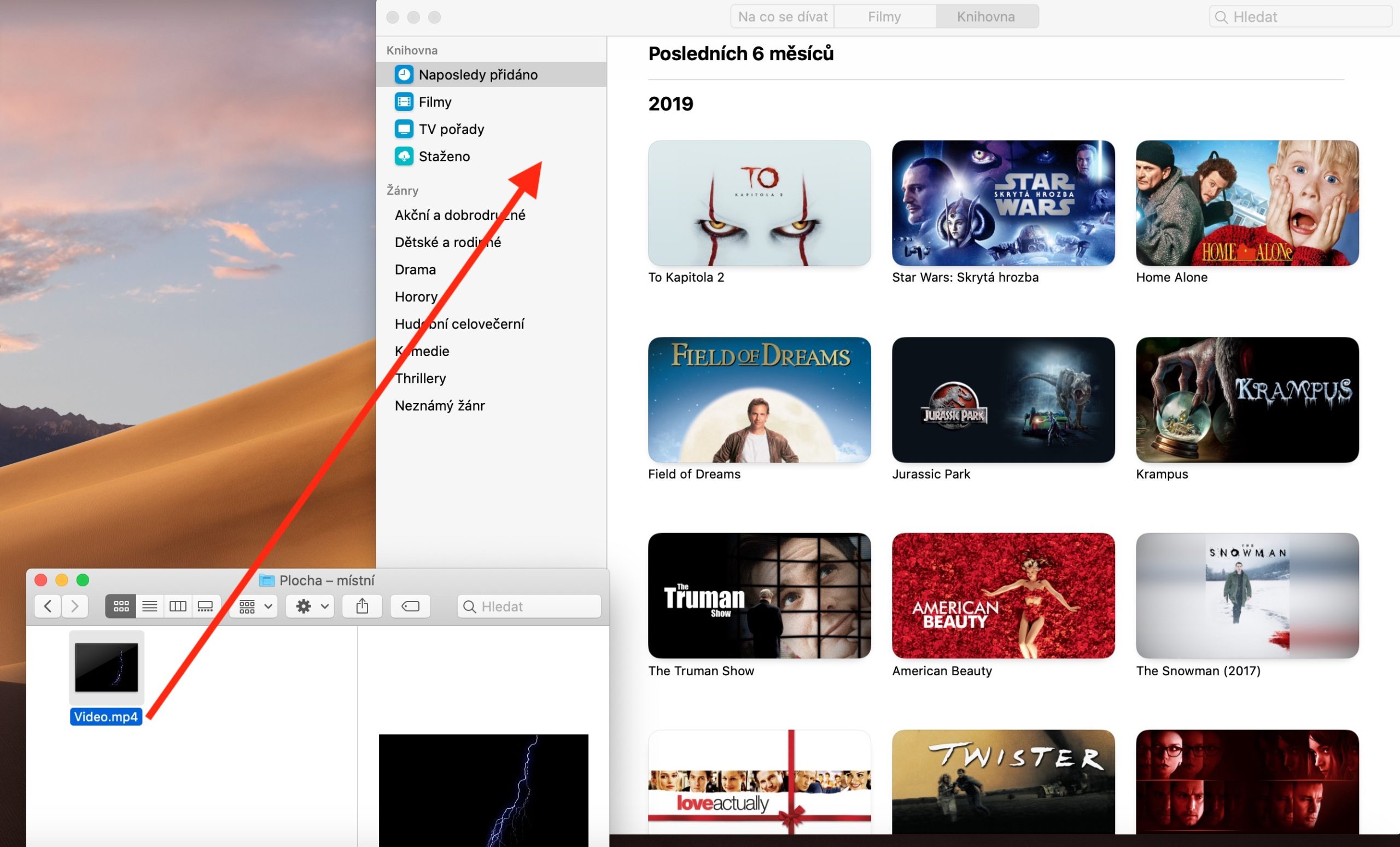Open Love Actually movie poster
The width and height of the screenshot is (1400, 847).
(x=759, y=782)
